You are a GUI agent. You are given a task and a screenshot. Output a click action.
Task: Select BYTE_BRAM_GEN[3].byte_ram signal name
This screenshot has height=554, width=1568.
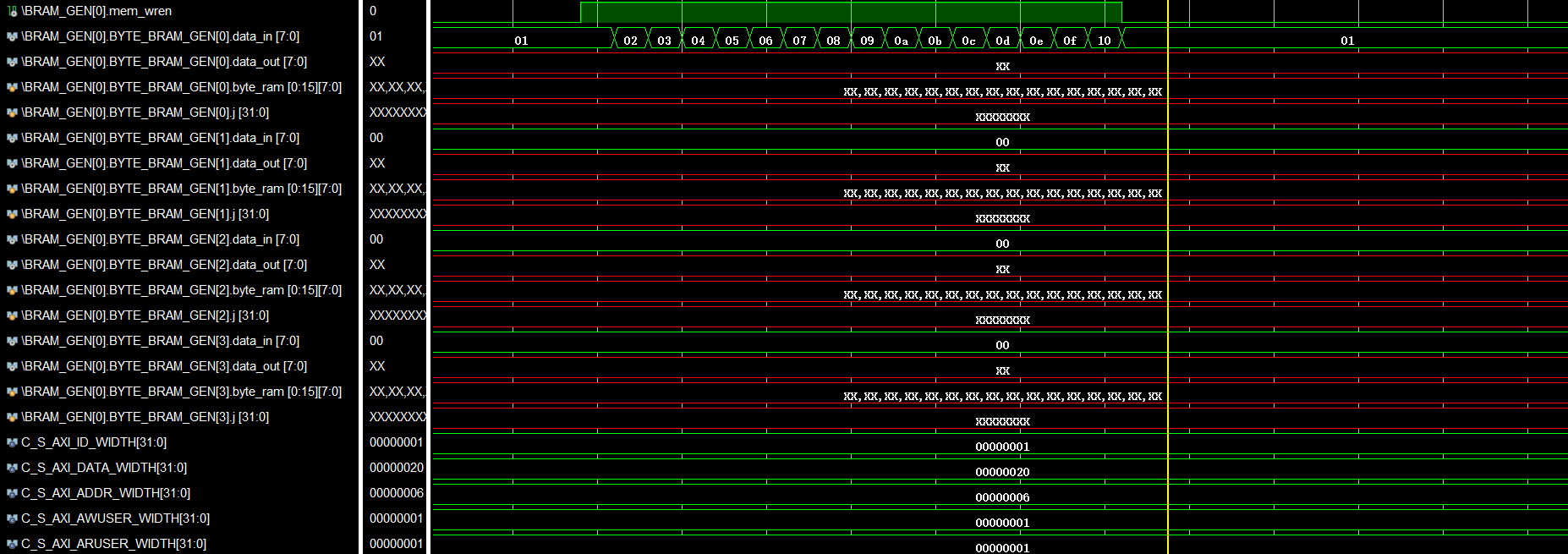tap(182, 392)
